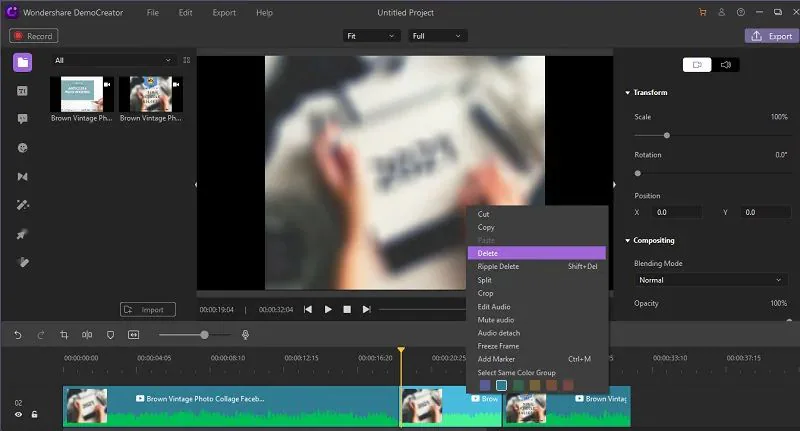Click the purple Export button

click(772, 36)
